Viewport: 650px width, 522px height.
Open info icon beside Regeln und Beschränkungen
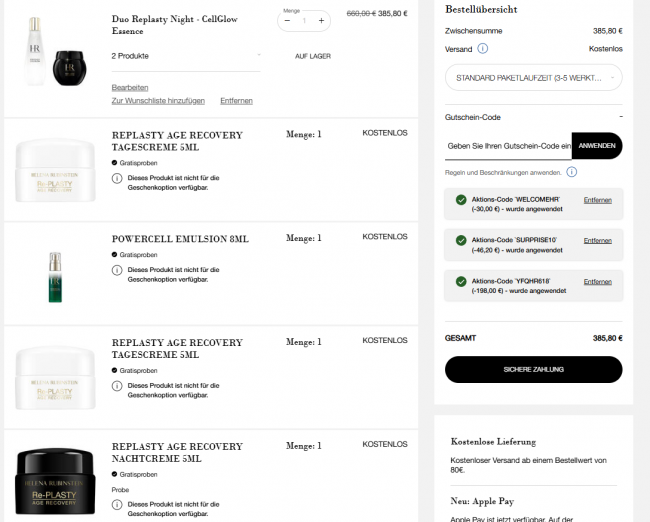click(x=572, y=172)
